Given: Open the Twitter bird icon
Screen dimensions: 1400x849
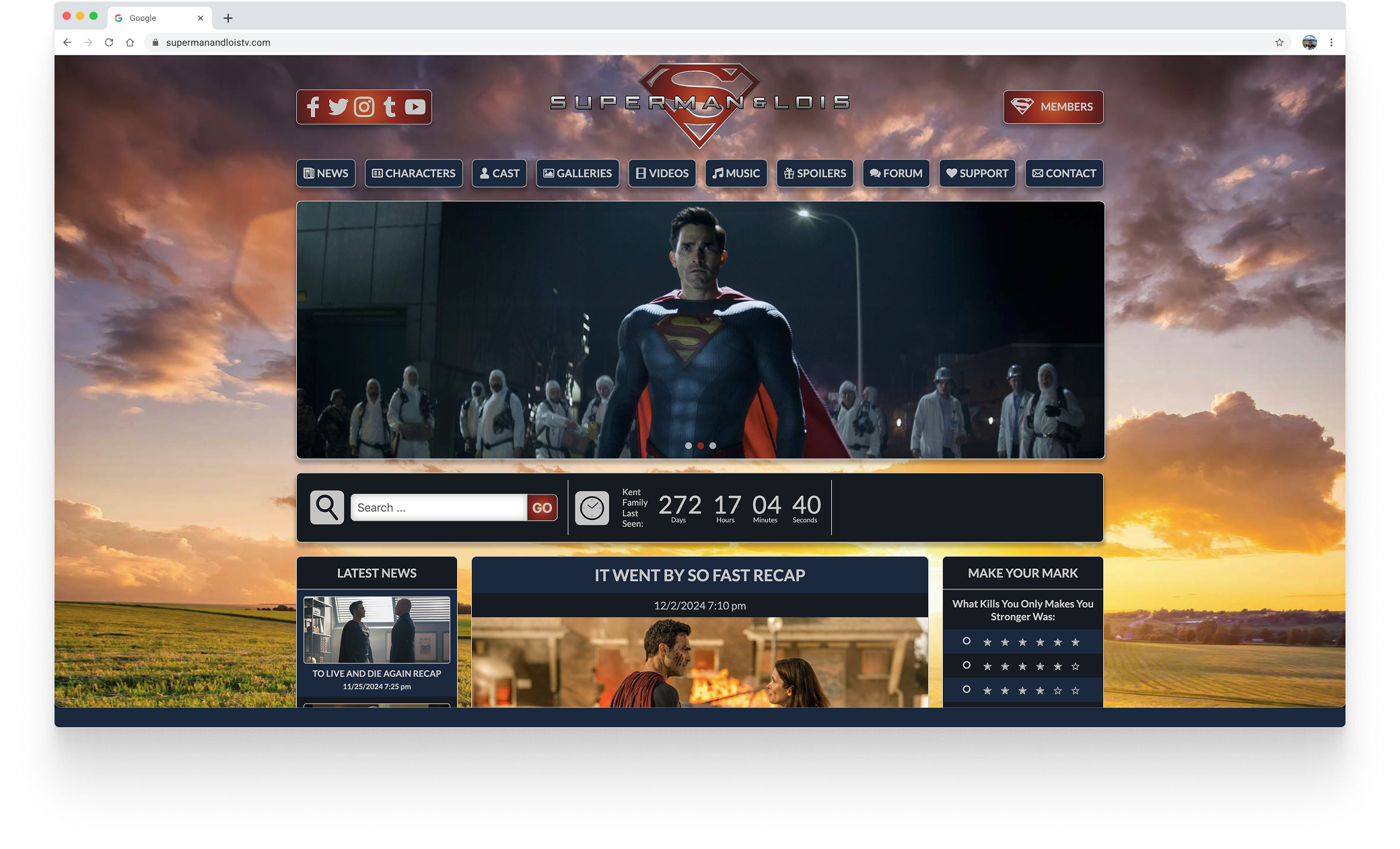Looking at the screenshot, I should 338,107.
